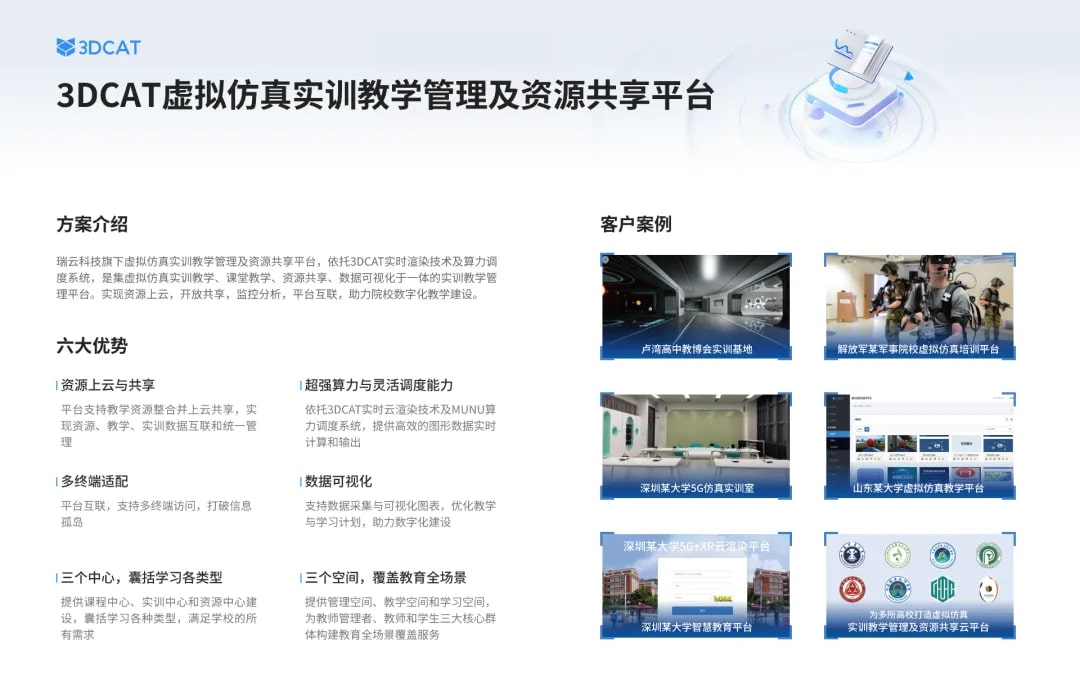Click the login form in 智慧教育平台 image
1080x681 pixels.
[x=702, y=587]
